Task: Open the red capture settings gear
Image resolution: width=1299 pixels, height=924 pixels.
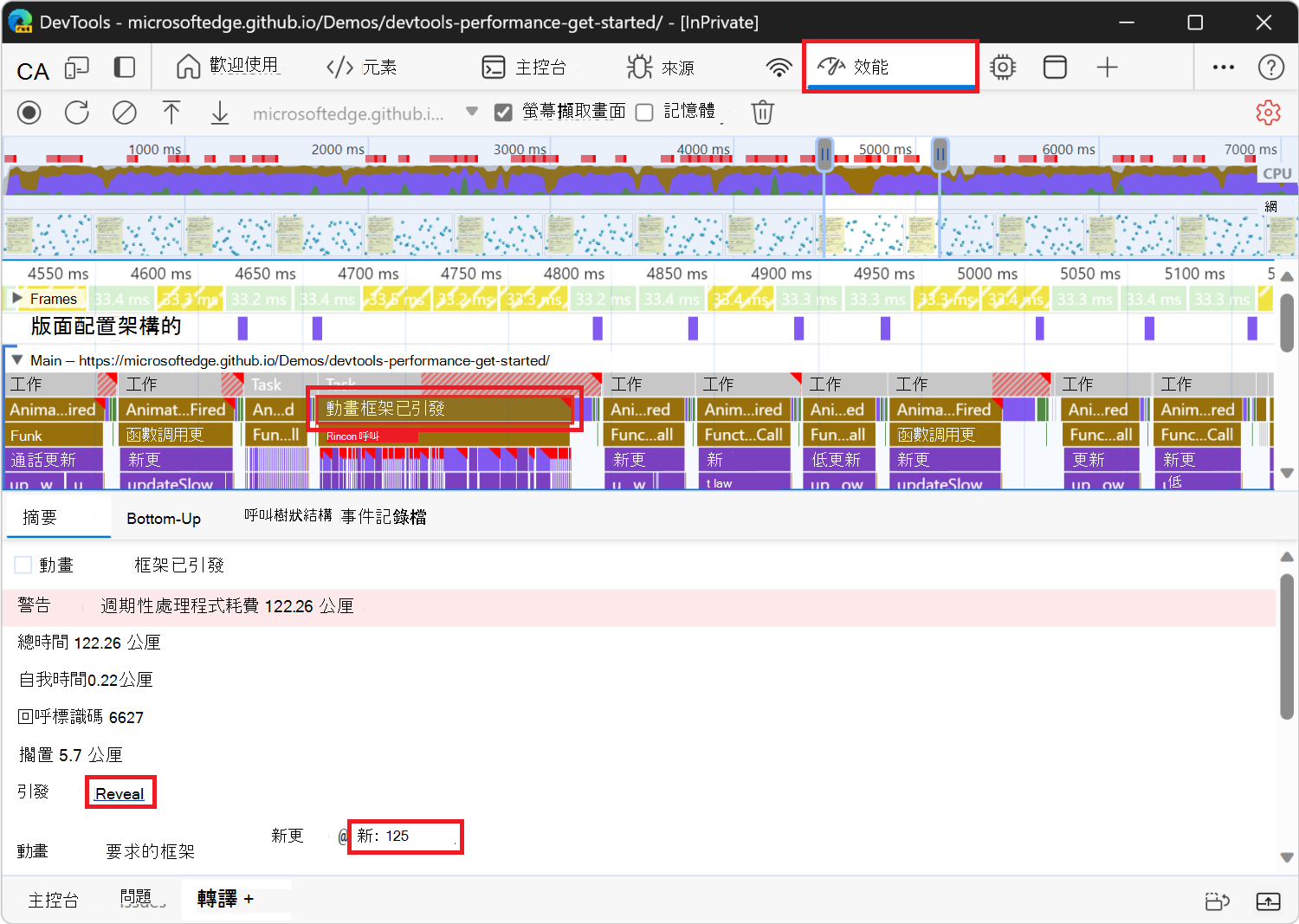Action: [1268, 113]
